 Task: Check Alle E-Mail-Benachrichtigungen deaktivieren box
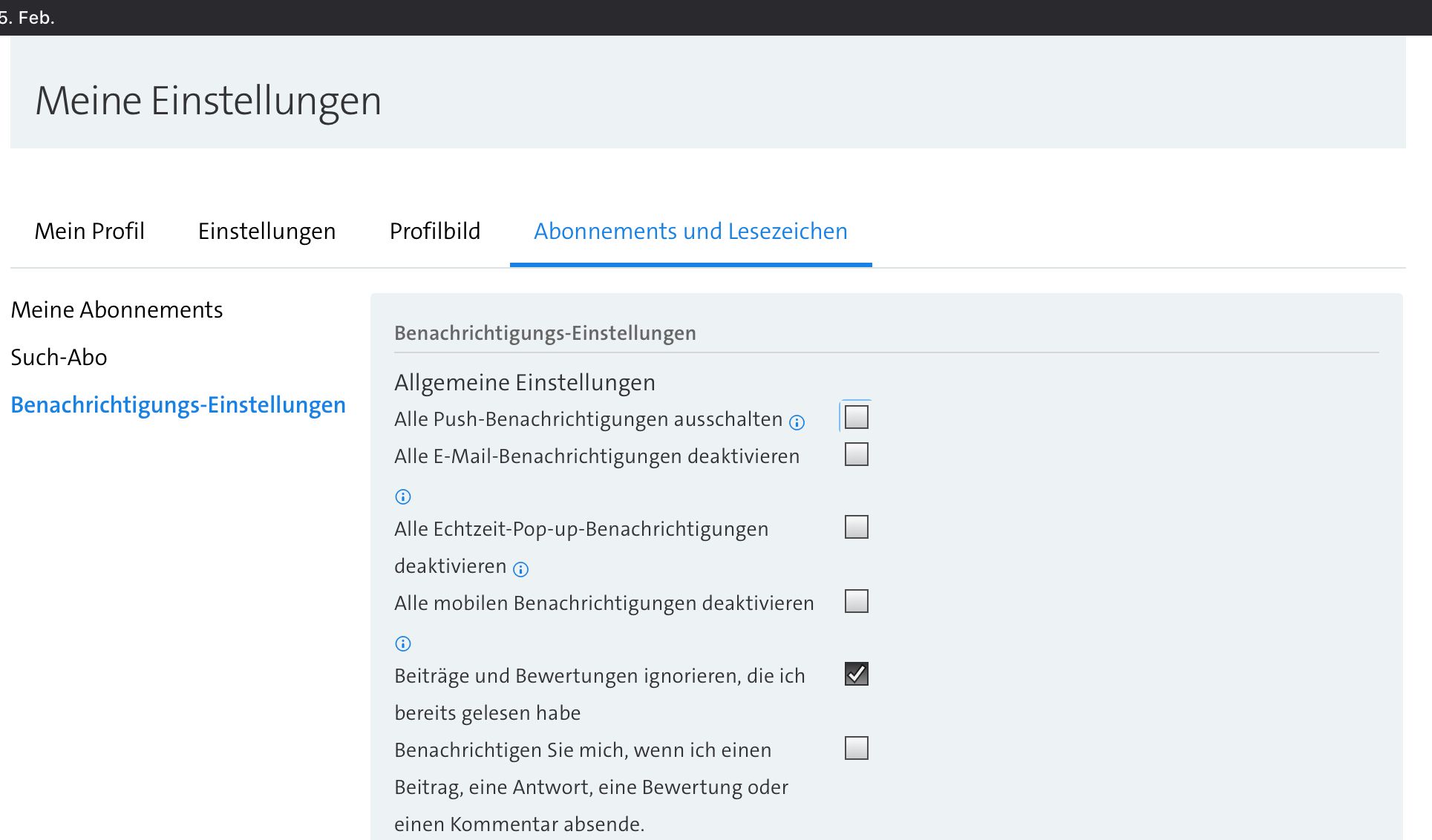856,454
